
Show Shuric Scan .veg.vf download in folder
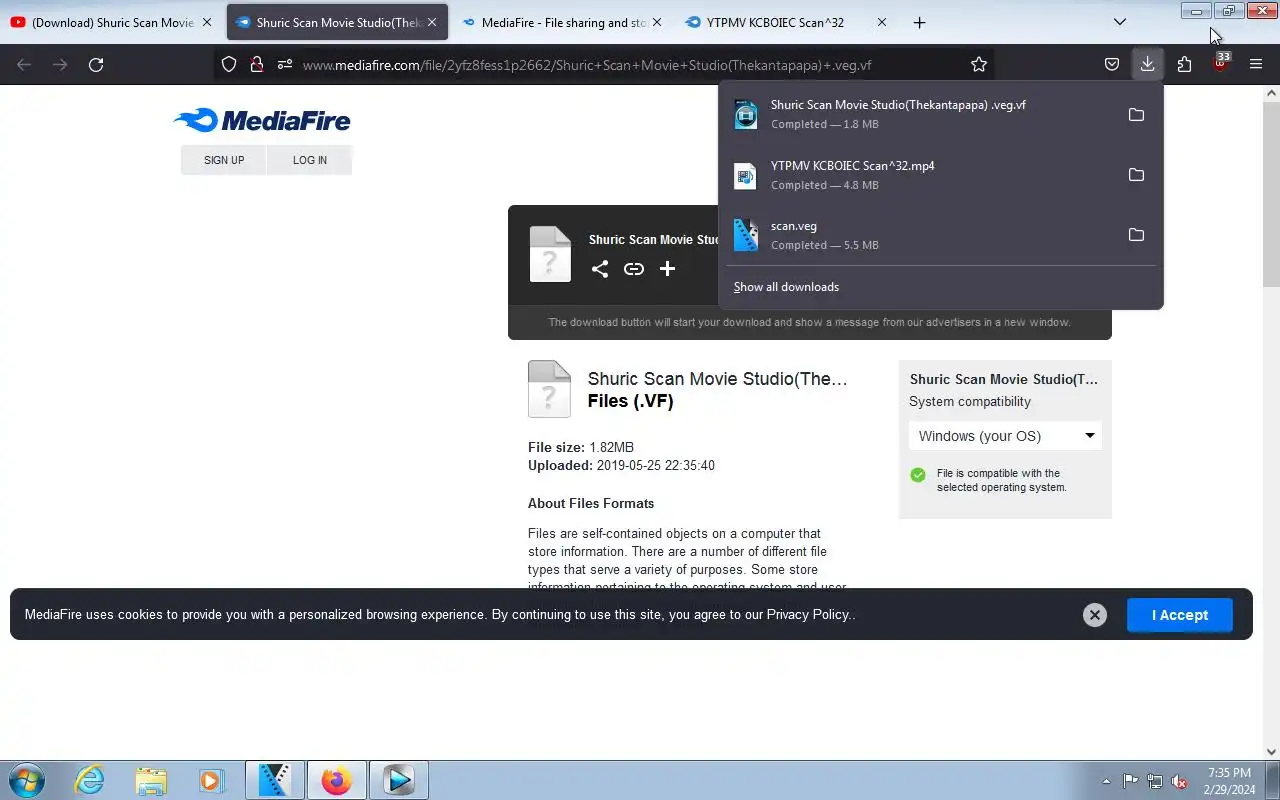(x=1136, y=115)
